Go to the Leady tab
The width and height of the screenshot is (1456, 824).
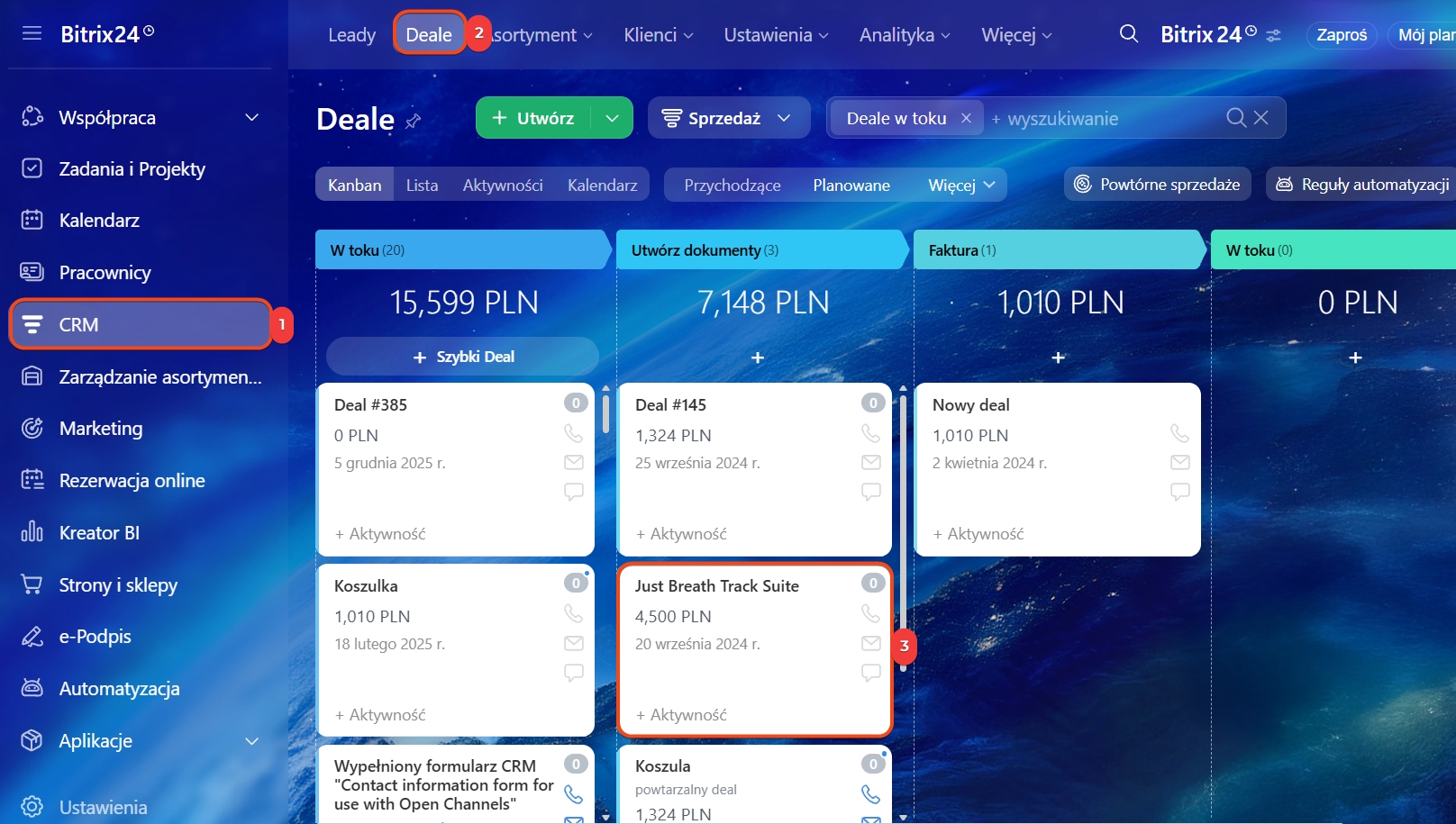point(351,35)
